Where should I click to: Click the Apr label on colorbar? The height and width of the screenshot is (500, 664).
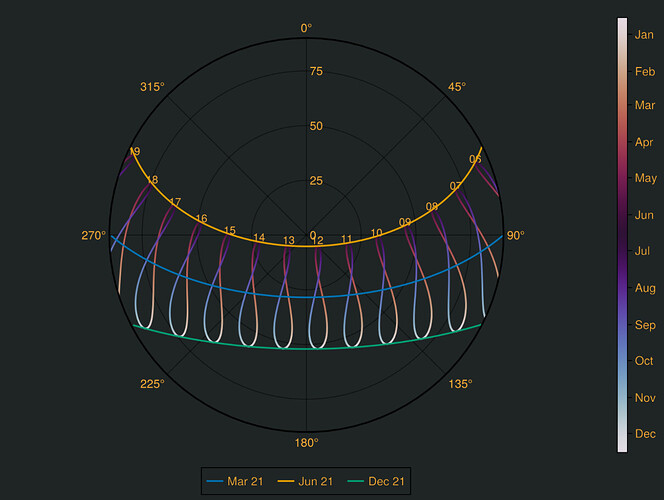(644, 142)
